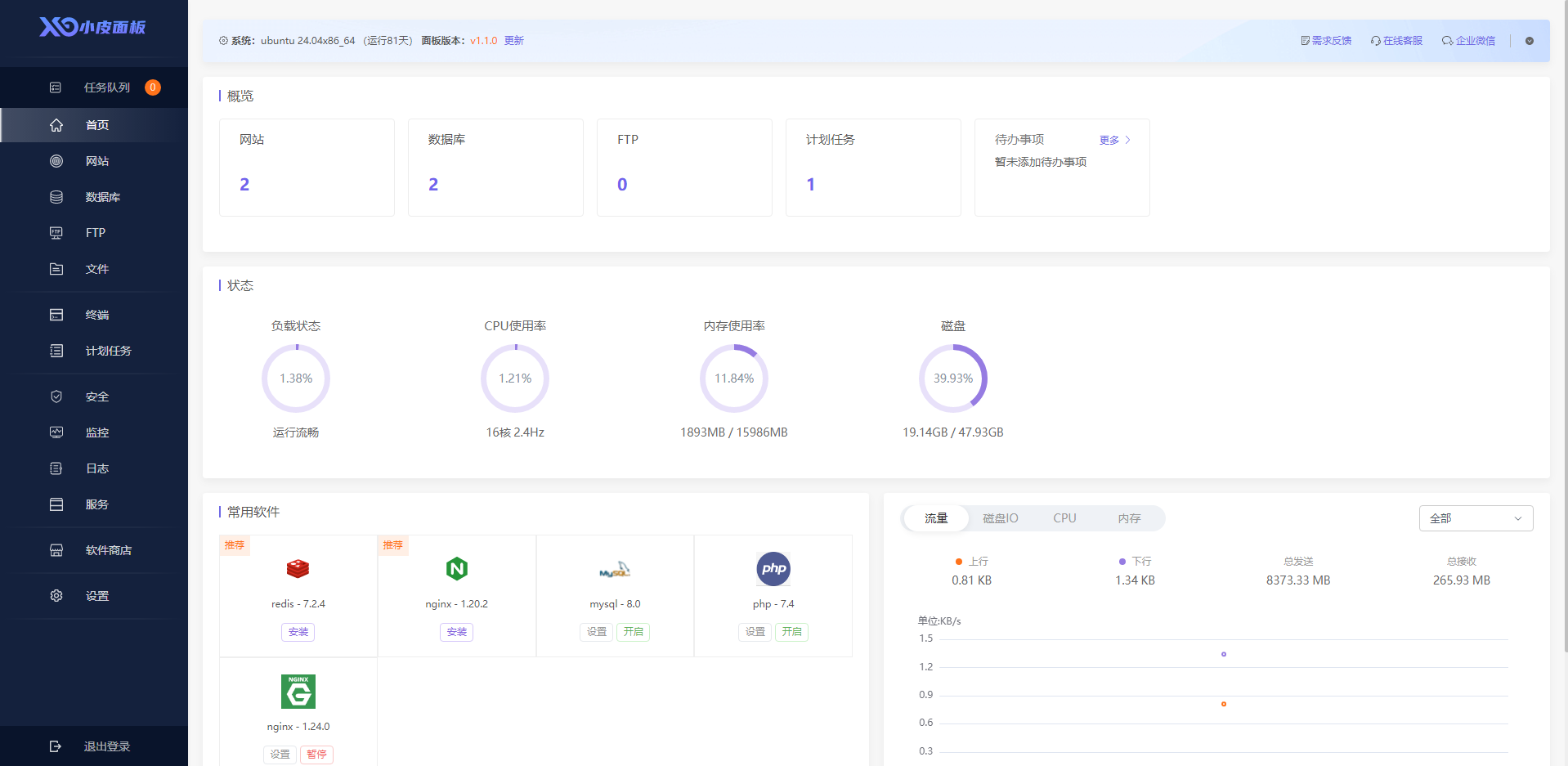Open the FTP overview card showing 0
1568x766 pixels.
pos(684,168)
